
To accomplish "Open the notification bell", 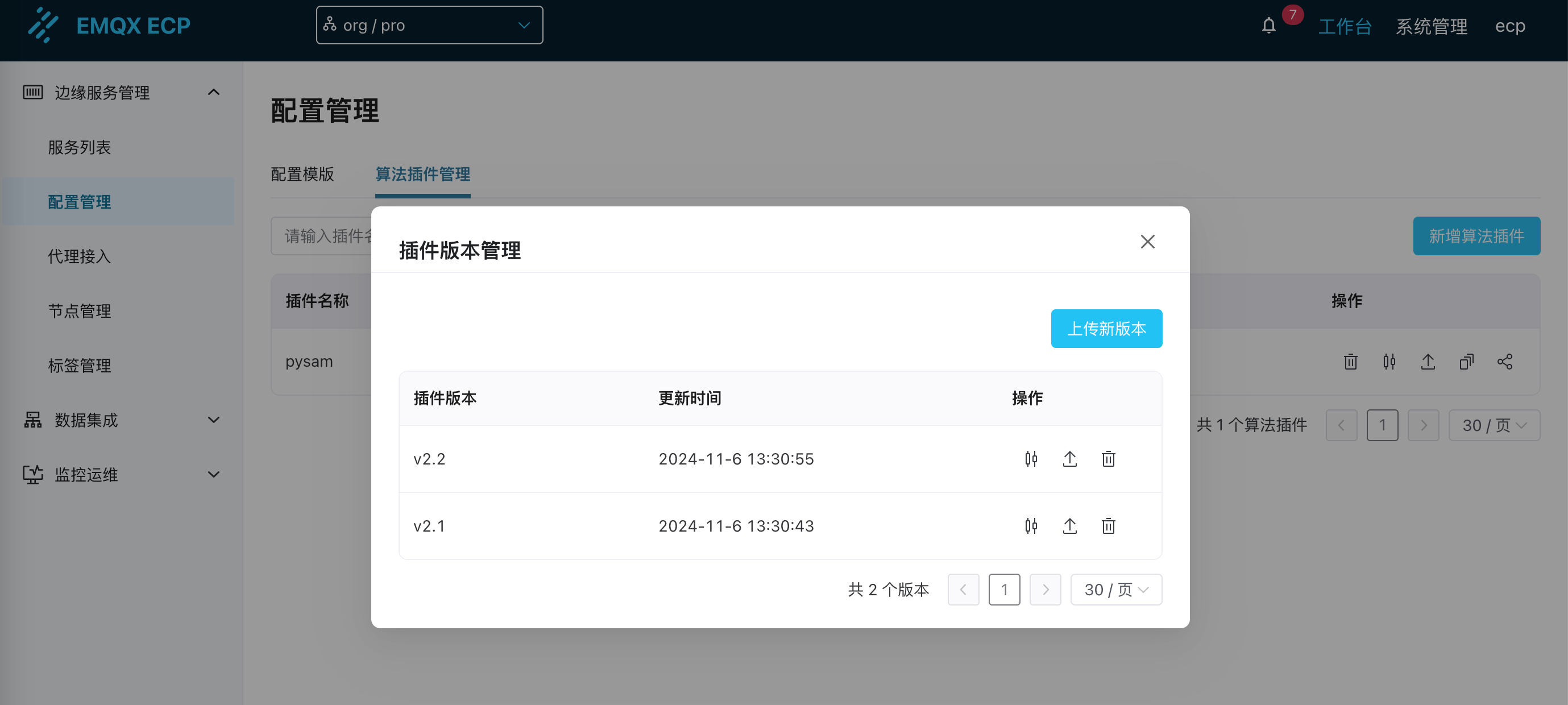I will [x=1268, y=26].
